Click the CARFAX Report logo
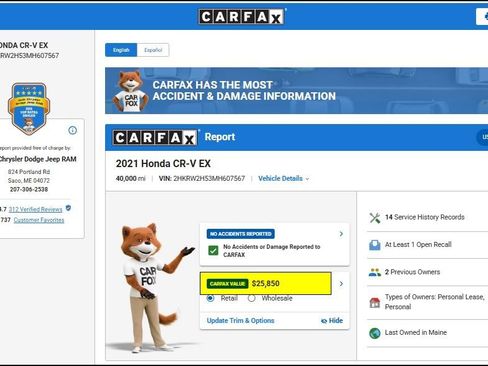 [x=155, y=137]
